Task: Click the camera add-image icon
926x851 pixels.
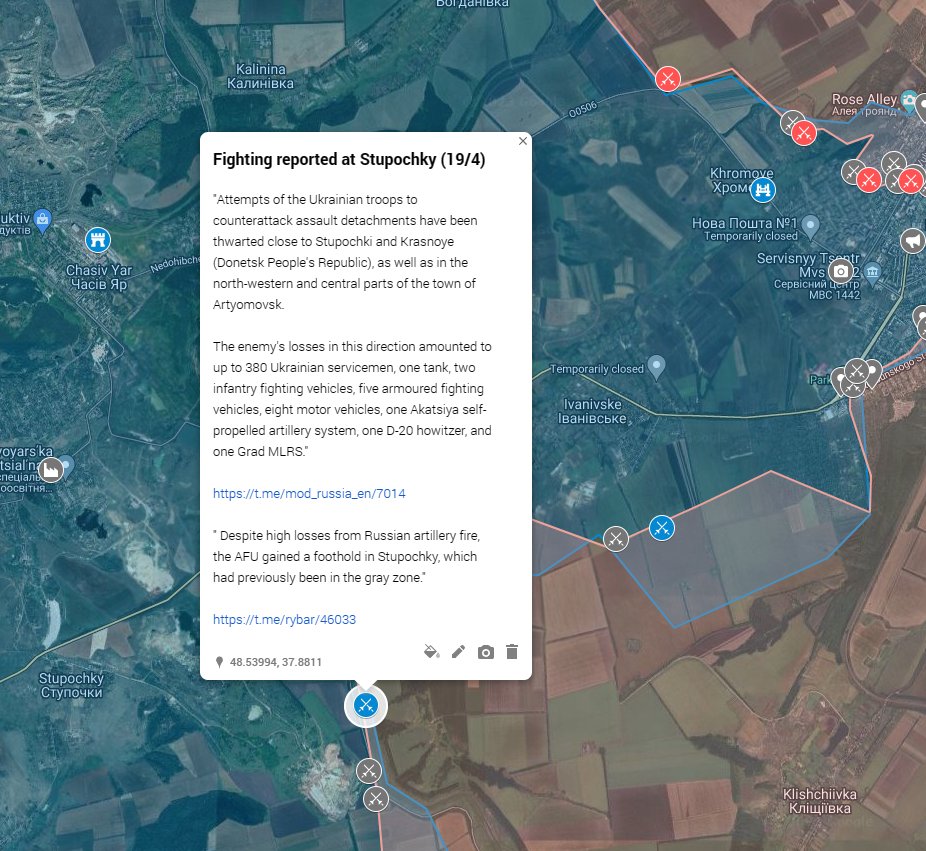Action: click(x=485, y=652)
